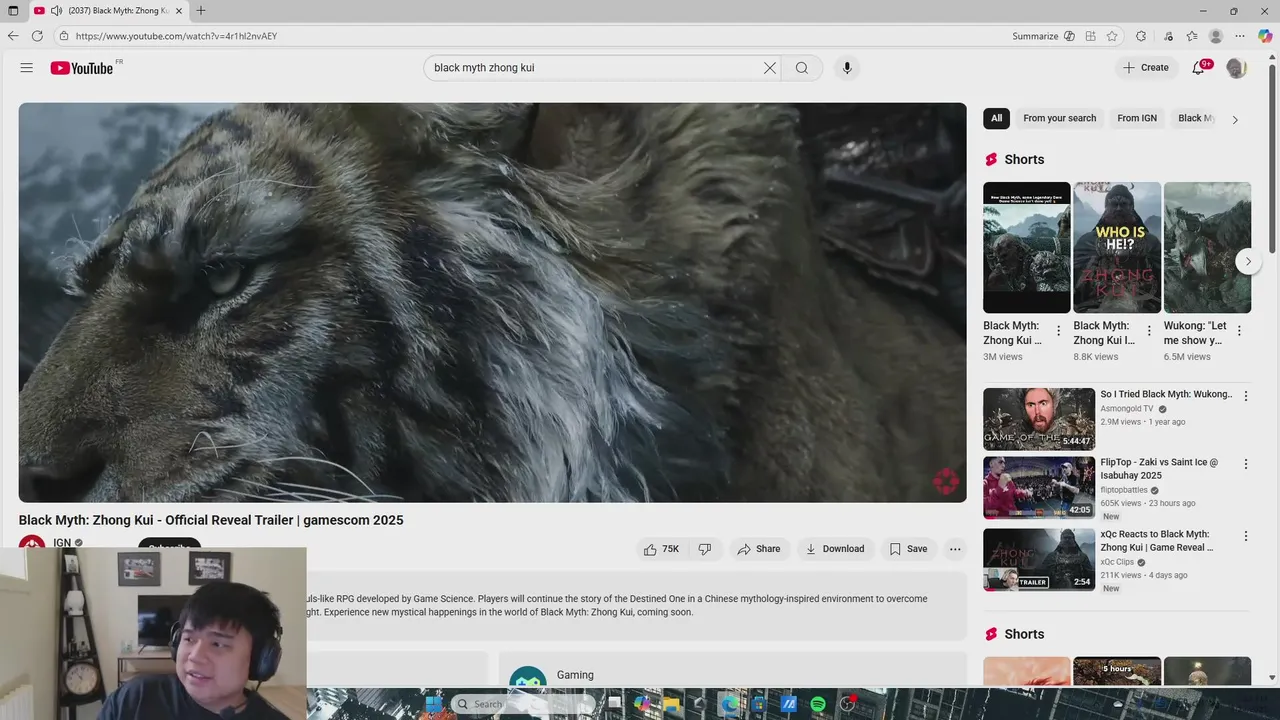Open Short with 3M views
Viewport: 1280px width, 720px height.
point(1027,247)
